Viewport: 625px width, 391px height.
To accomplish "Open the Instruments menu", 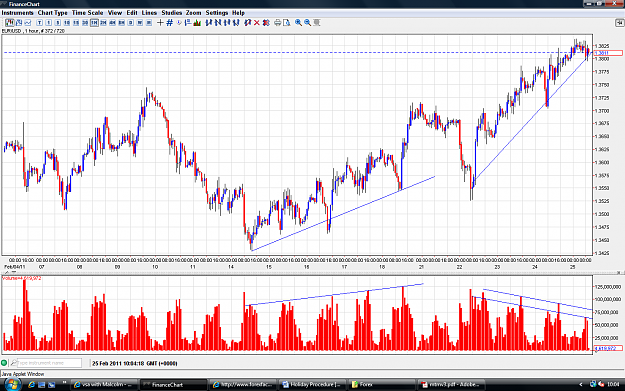I will pyautogui.click(x=18, y=13).
